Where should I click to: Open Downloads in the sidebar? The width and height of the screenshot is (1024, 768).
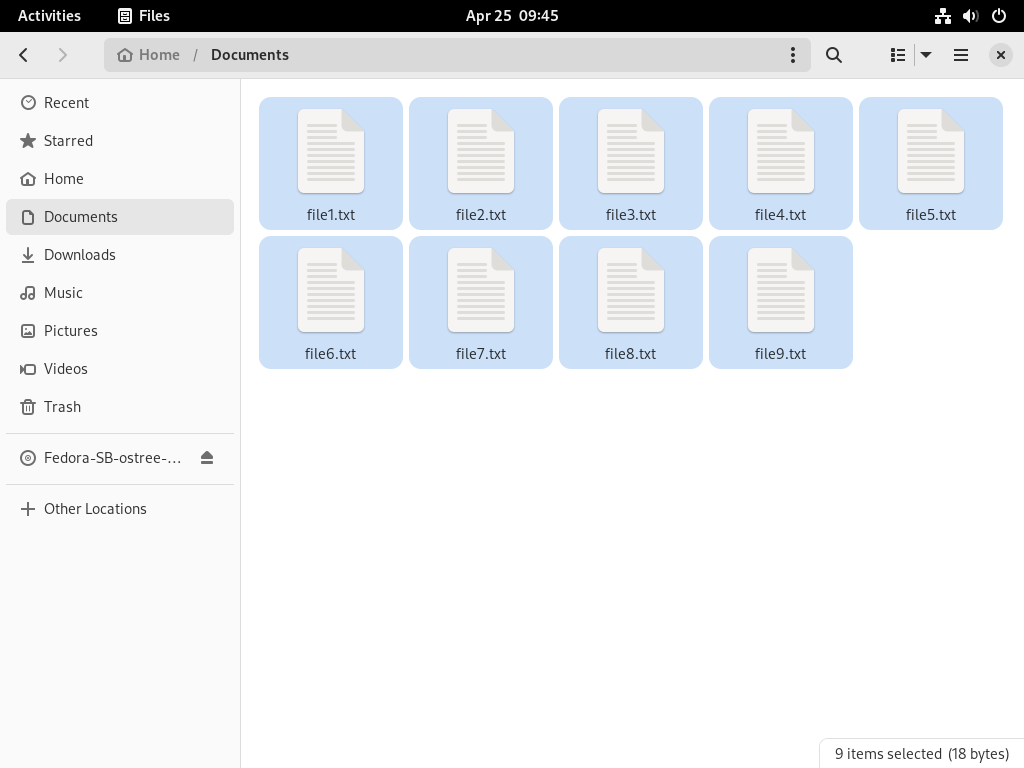coord(120,255)
